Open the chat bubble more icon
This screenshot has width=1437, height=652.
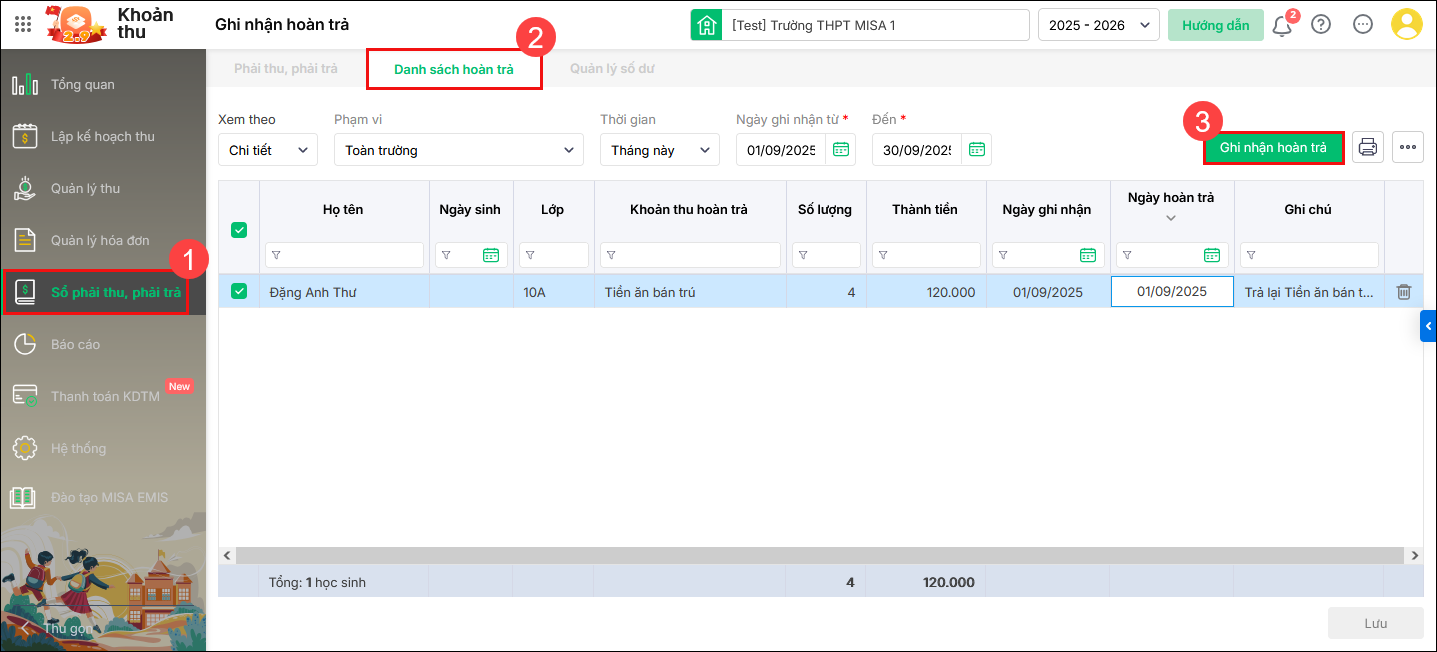(1363, 25)
